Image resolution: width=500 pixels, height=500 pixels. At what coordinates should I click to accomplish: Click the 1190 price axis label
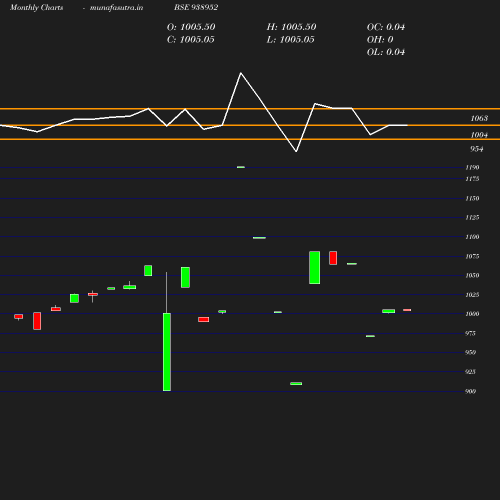pyautogui.click(x=472, y=167)
